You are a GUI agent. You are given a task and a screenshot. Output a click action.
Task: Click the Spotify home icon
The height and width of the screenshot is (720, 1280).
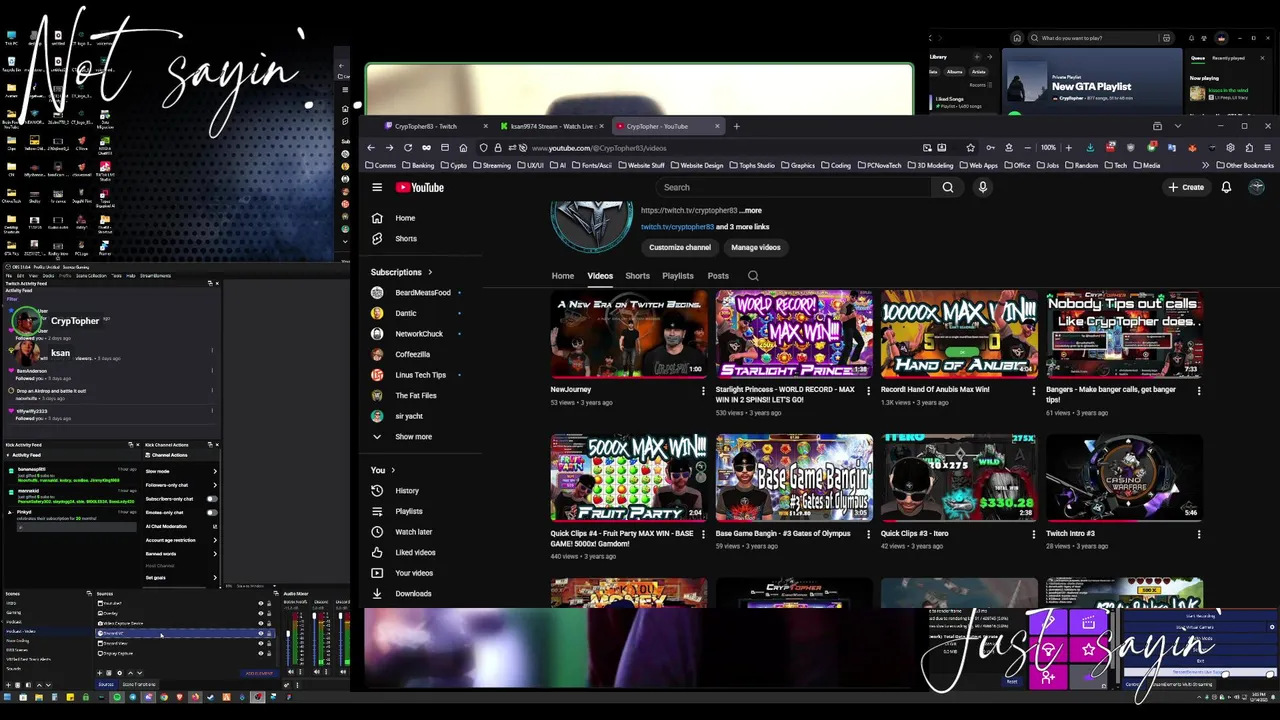[1017, 38]
